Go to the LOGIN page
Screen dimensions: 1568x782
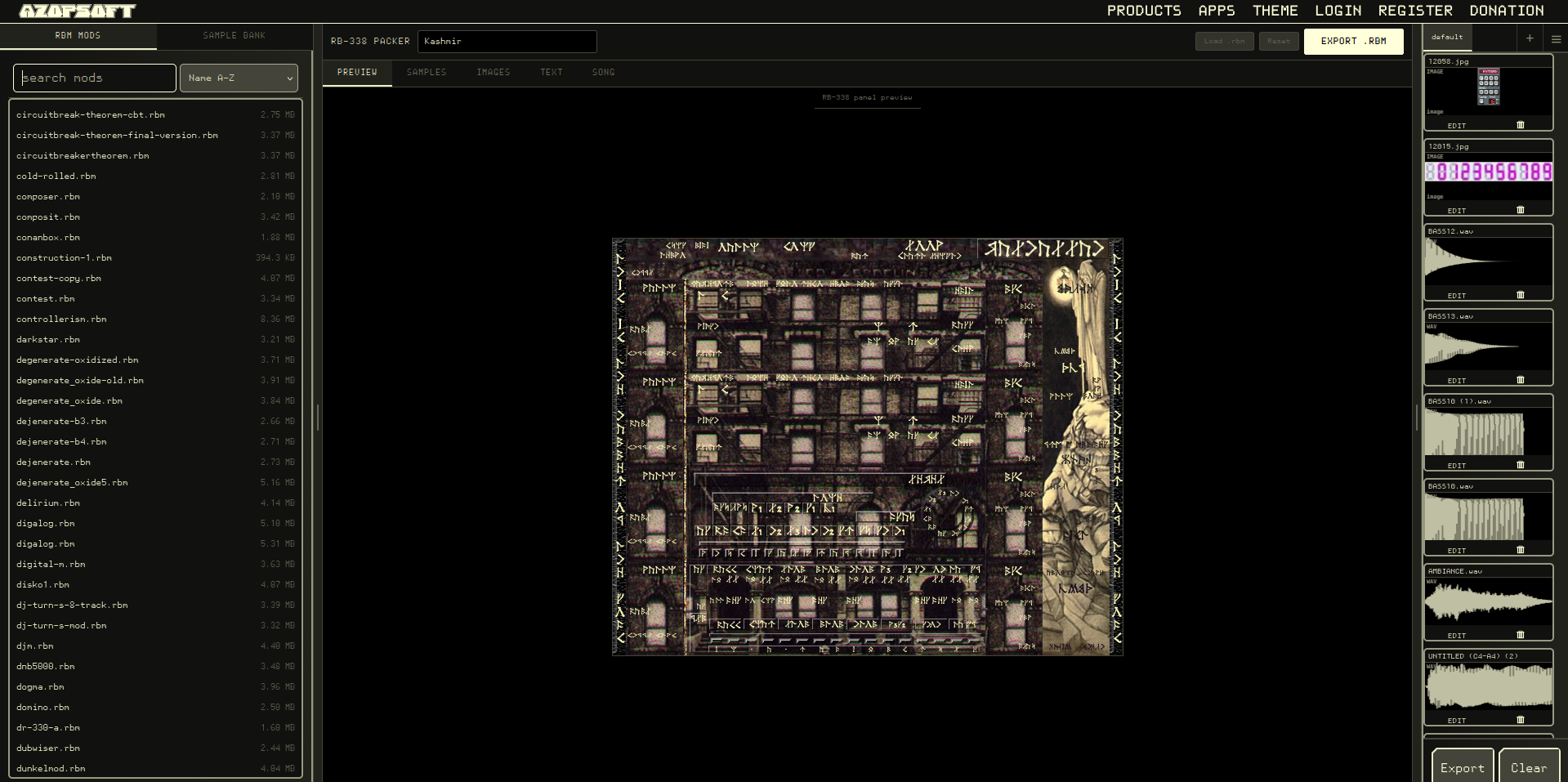pyautogui.click(x=1338, y=11)
